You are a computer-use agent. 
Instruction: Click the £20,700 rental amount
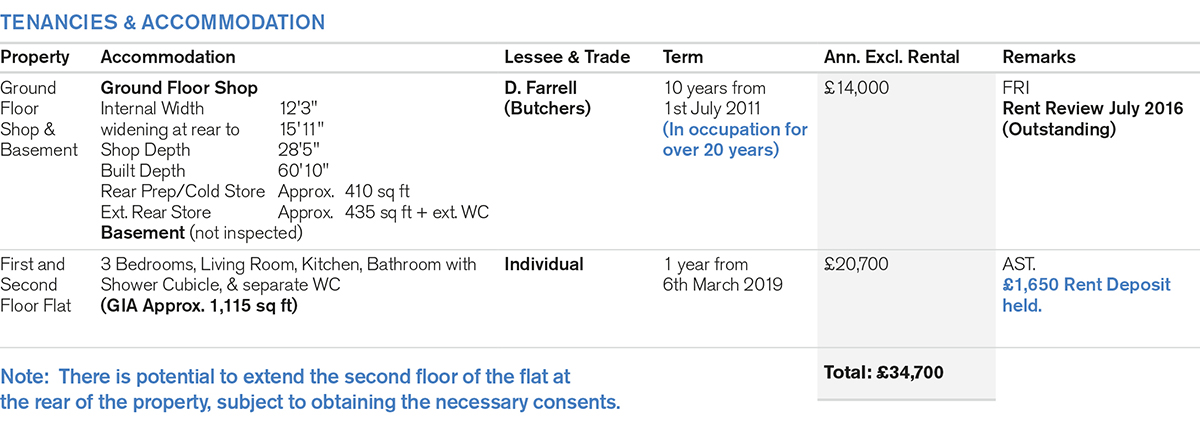(x=856, y=265)
